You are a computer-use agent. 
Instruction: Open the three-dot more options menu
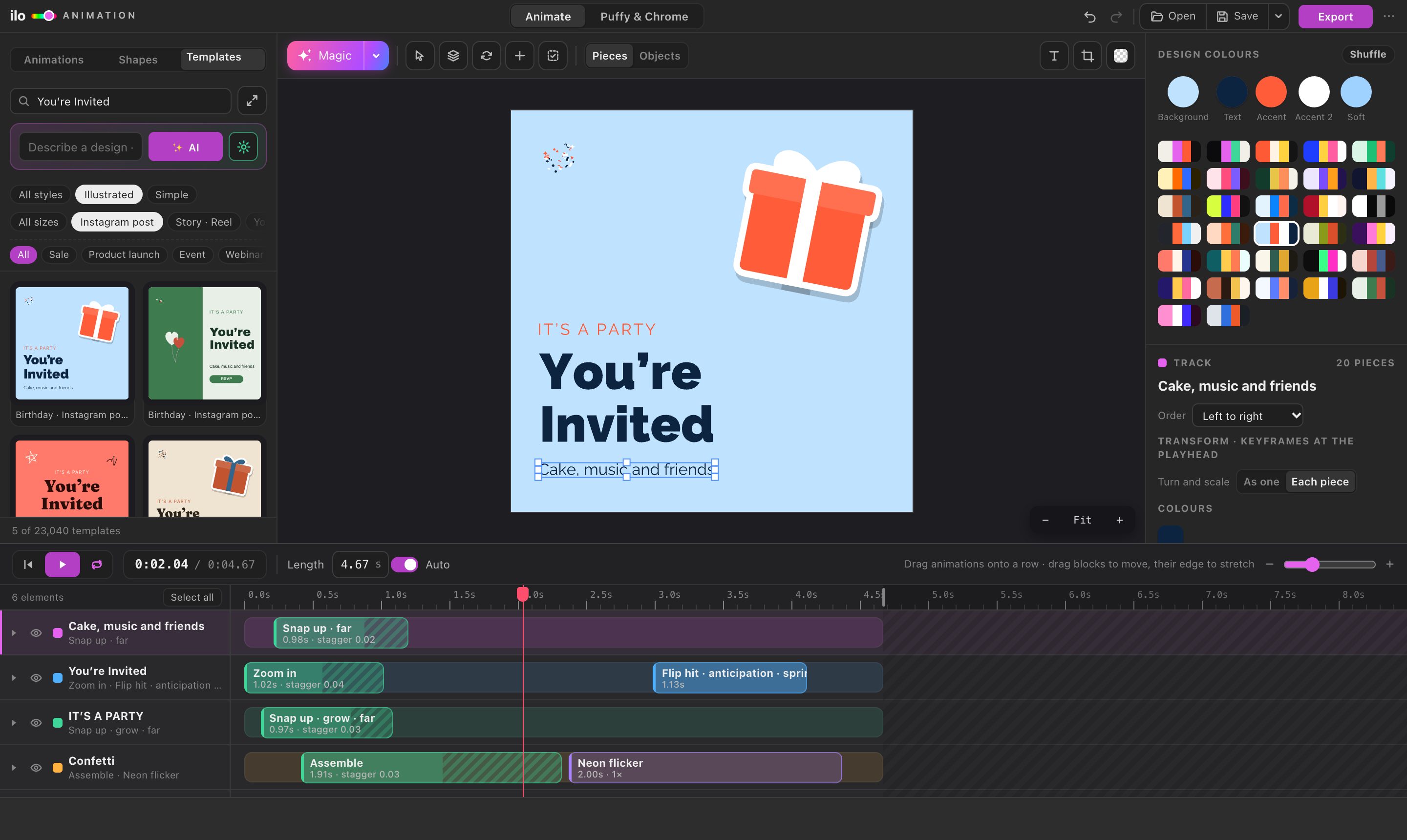point(1389,17)
